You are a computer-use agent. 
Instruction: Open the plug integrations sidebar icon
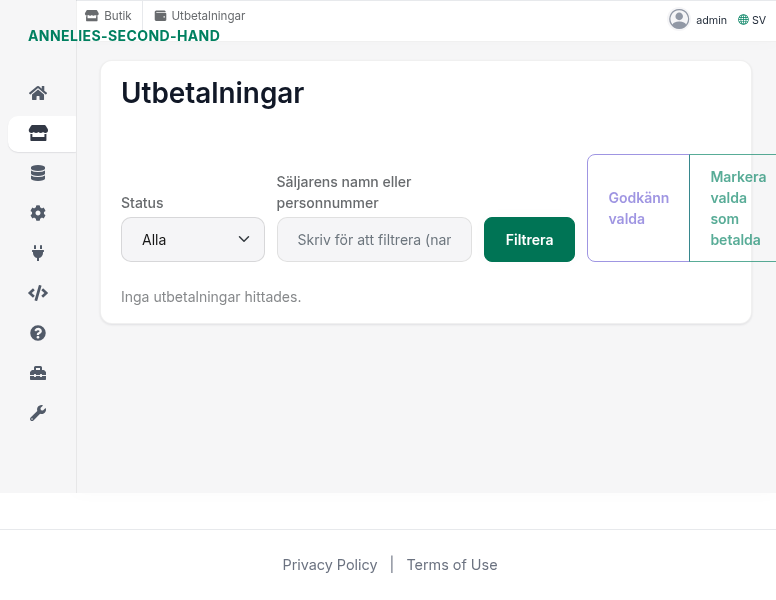pos(38,253)
